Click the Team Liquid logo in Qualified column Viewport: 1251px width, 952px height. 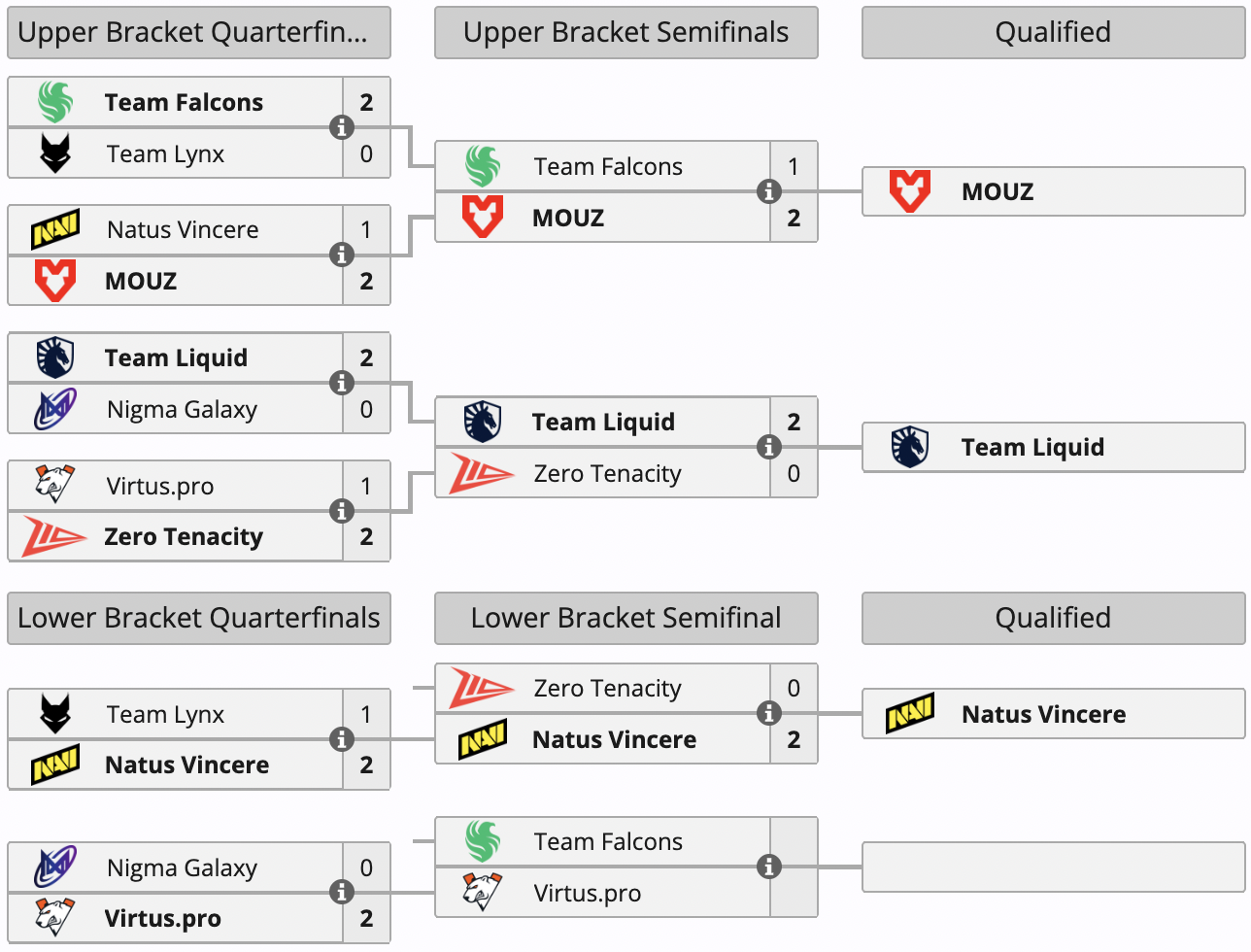[x=910, y=447]
